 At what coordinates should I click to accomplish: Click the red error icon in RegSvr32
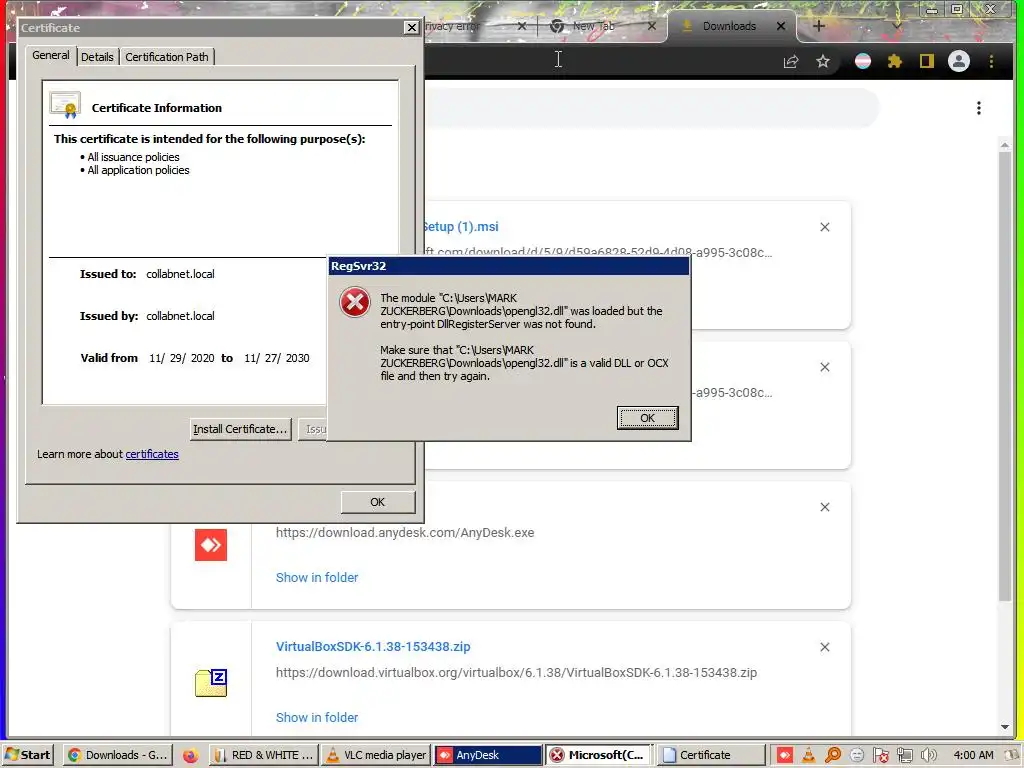[x=355, y=303]
